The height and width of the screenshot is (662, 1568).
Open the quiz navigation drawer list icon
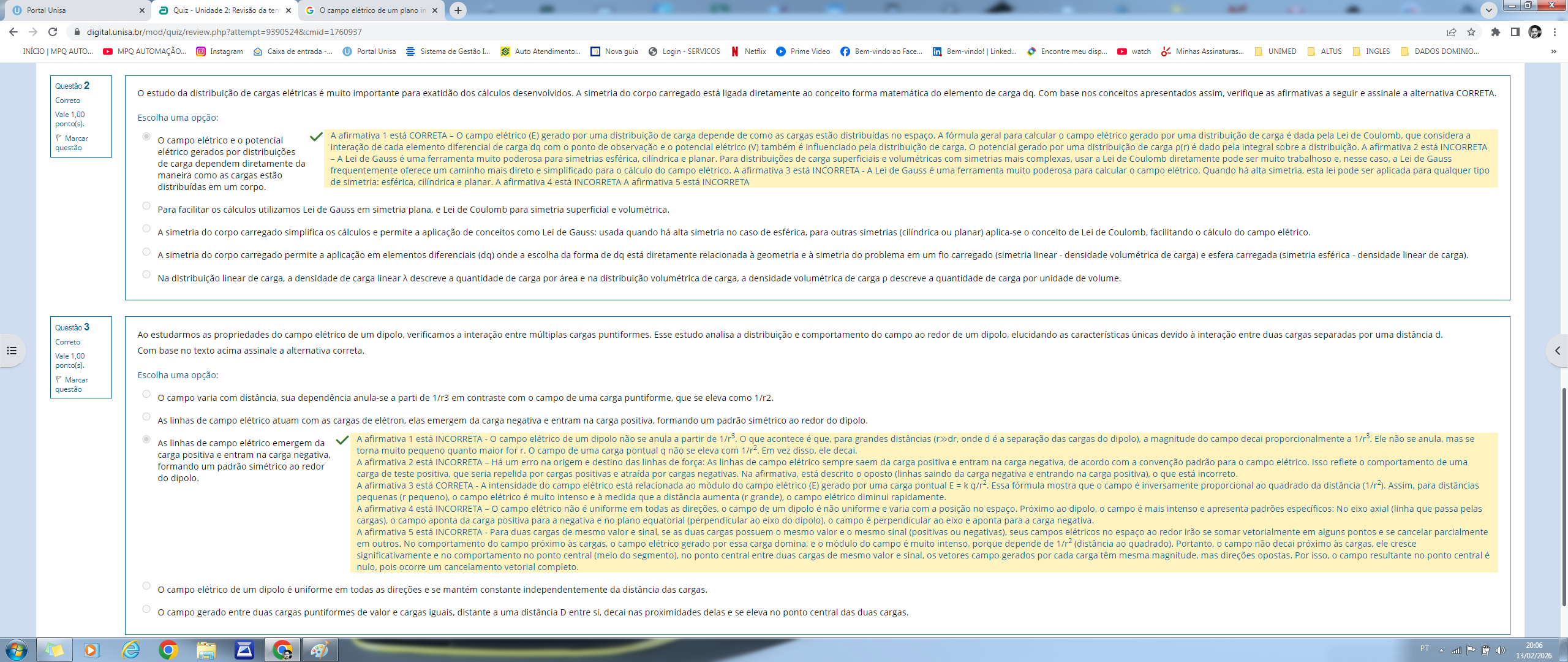12,351
